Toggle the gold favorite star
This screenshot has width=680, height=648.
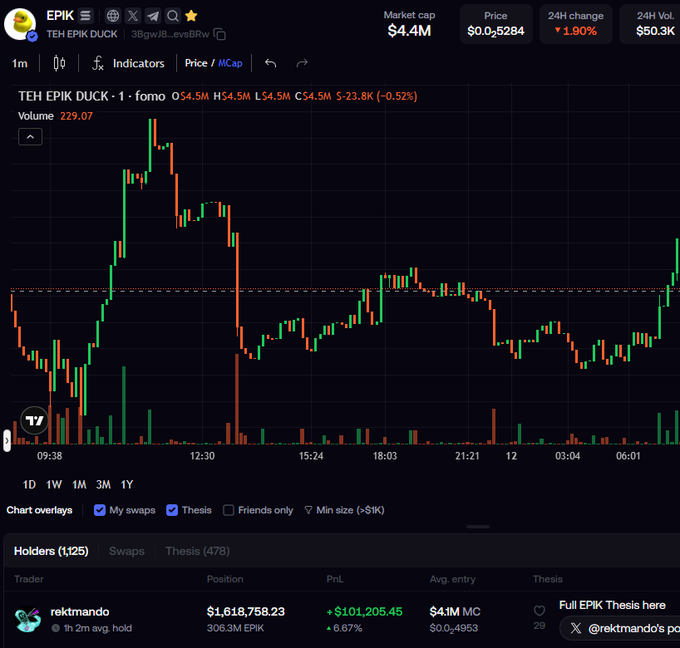coord(191,16)
